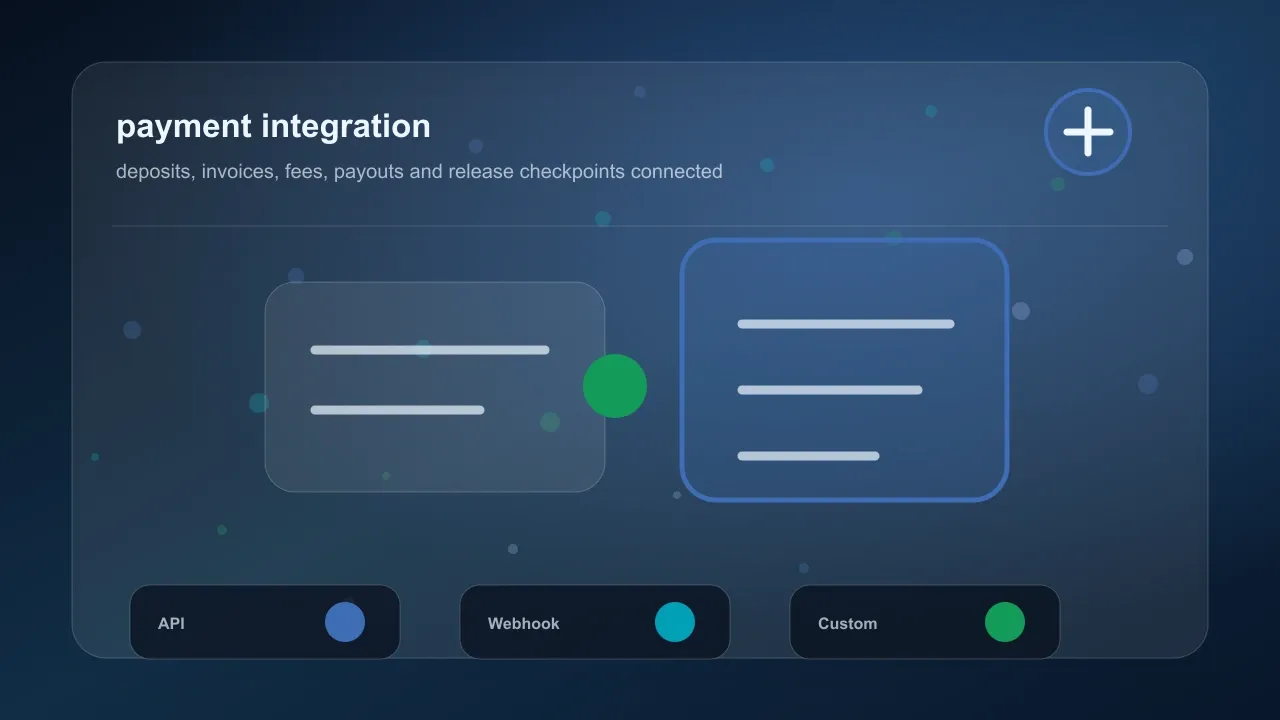Click the teal dot in Webhook chip
Screen dimensions: 1280x720
[x=675, y=622]
